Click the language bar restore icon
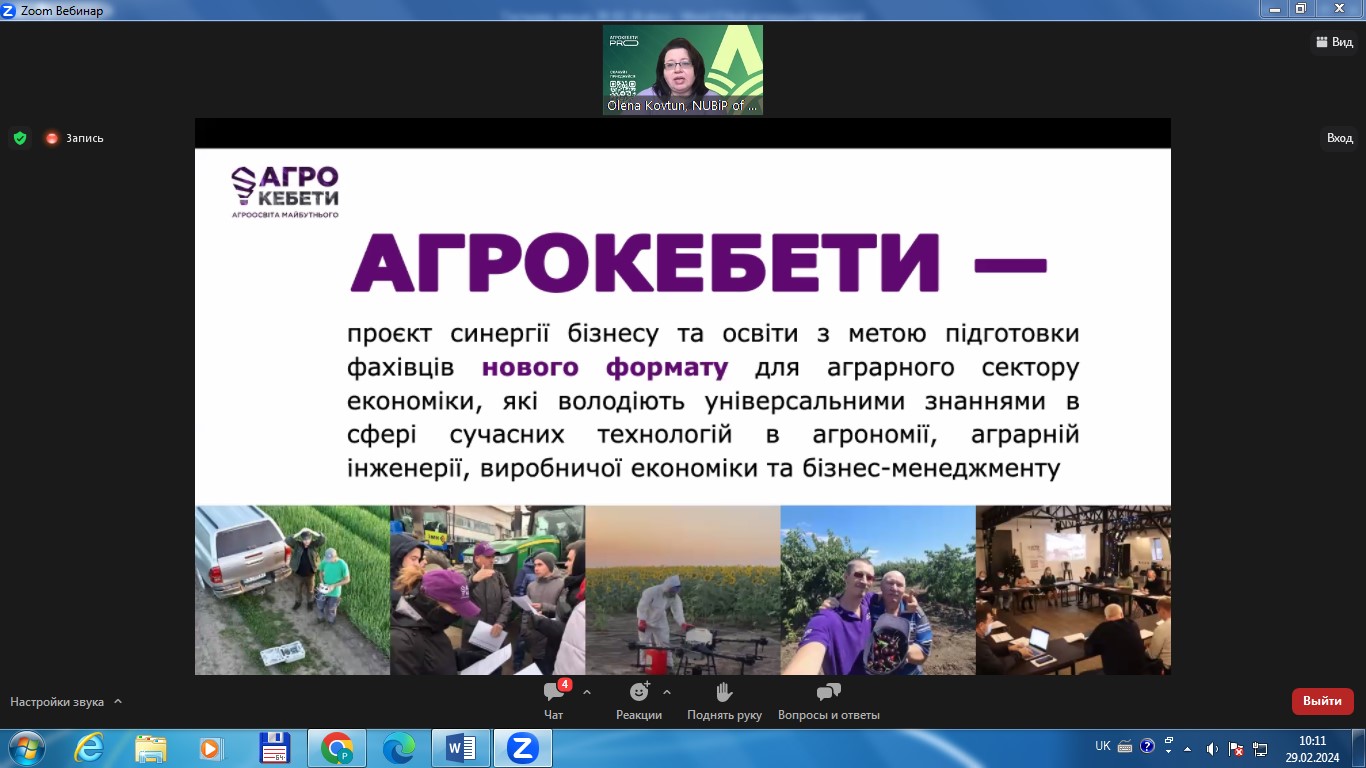Screen dimensions: 1366x768 coord(1168,741)
